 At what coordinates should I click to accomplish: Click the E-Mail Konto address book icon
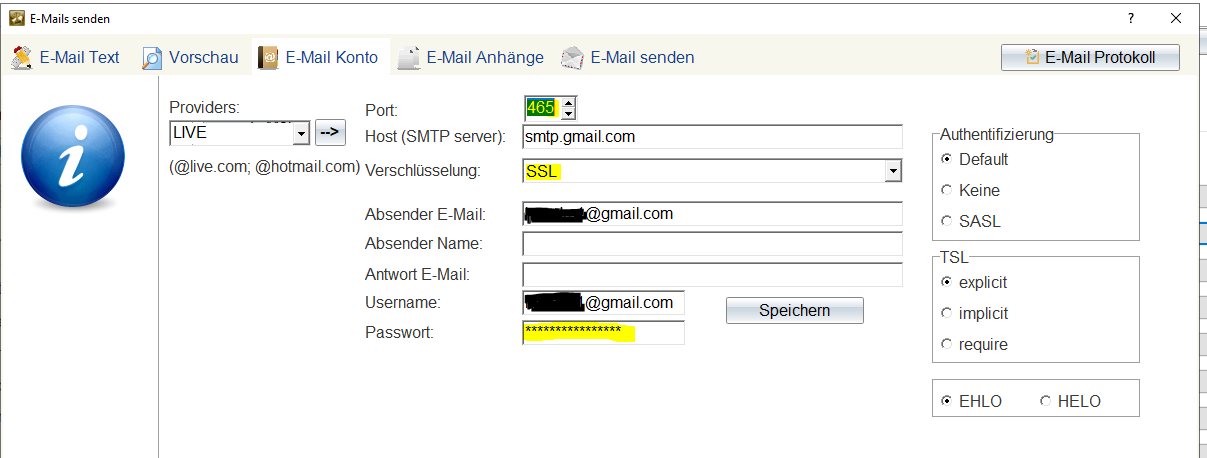(268, 58)
